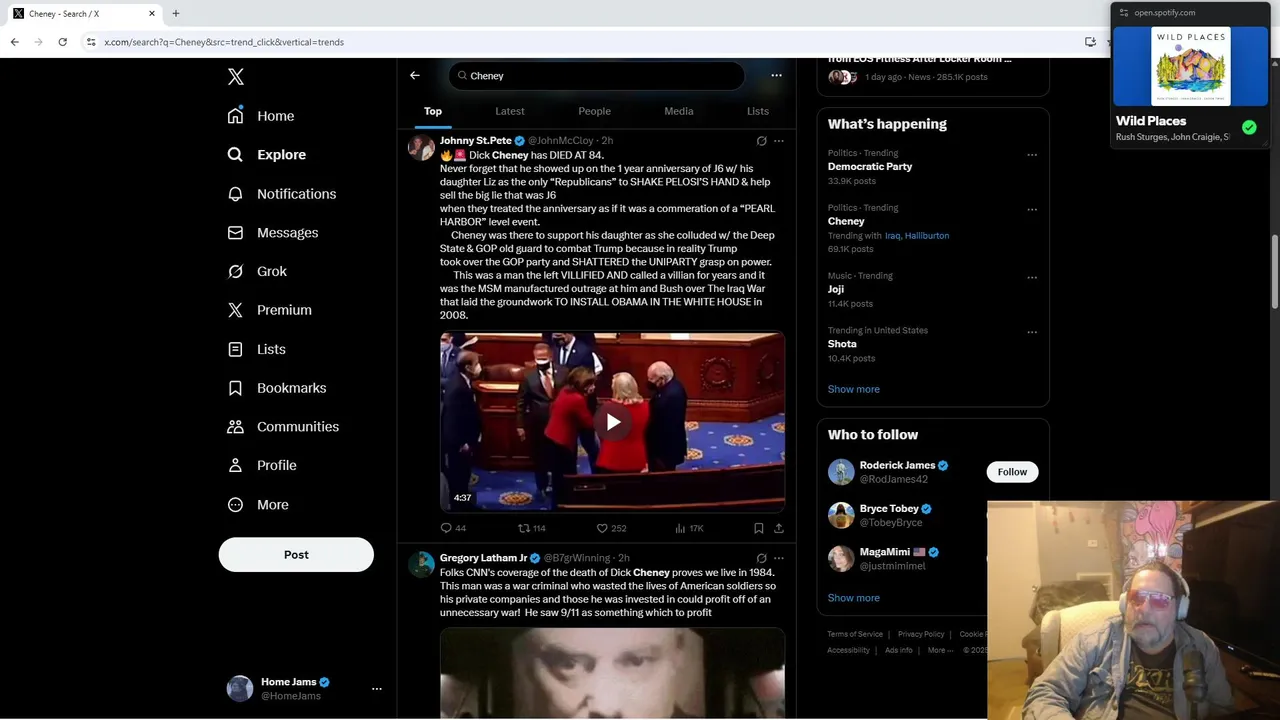Viewport: 1280px width, 720px height.
Task: Click green check on Wild Places
Action: [x=1249, y=127]
